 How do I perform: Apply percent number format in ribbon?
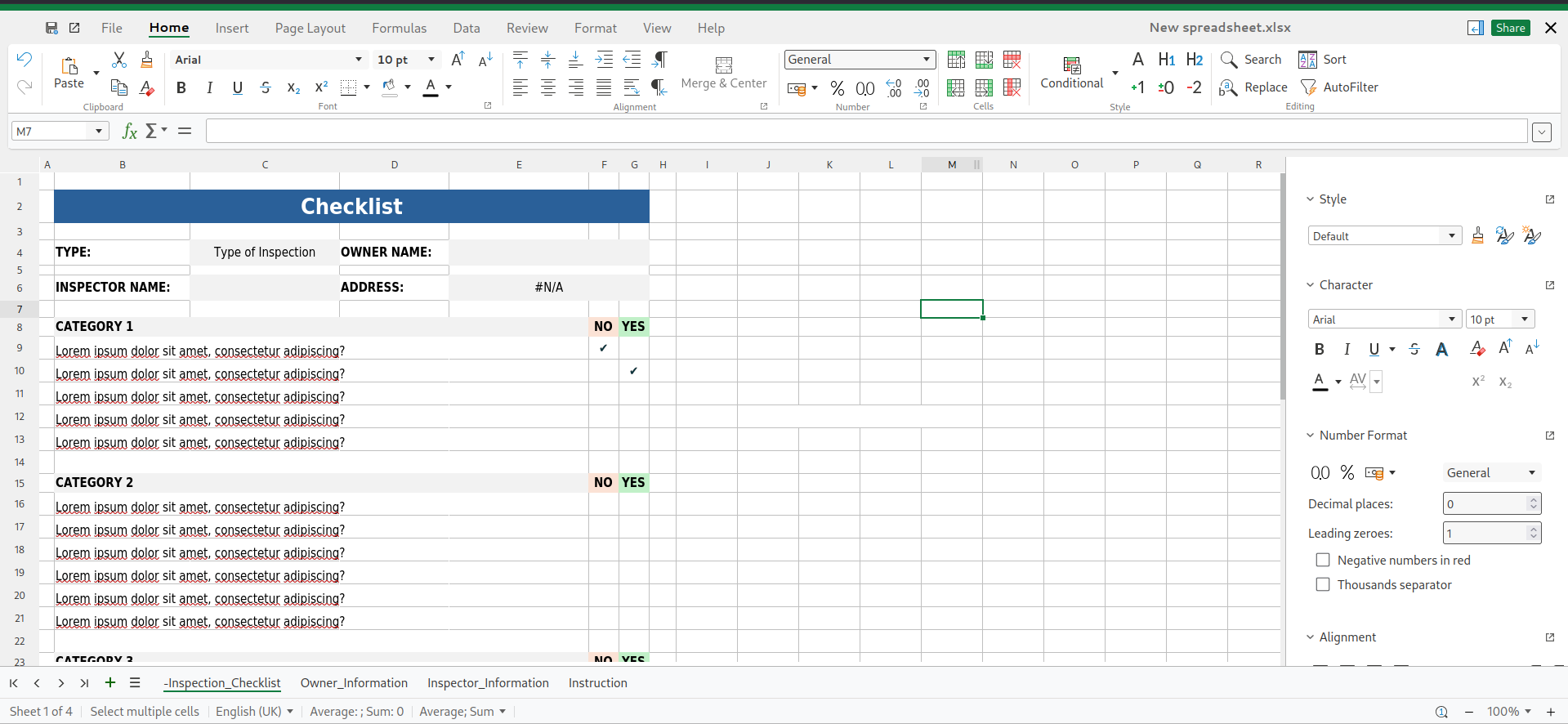(x=838, y=88)
